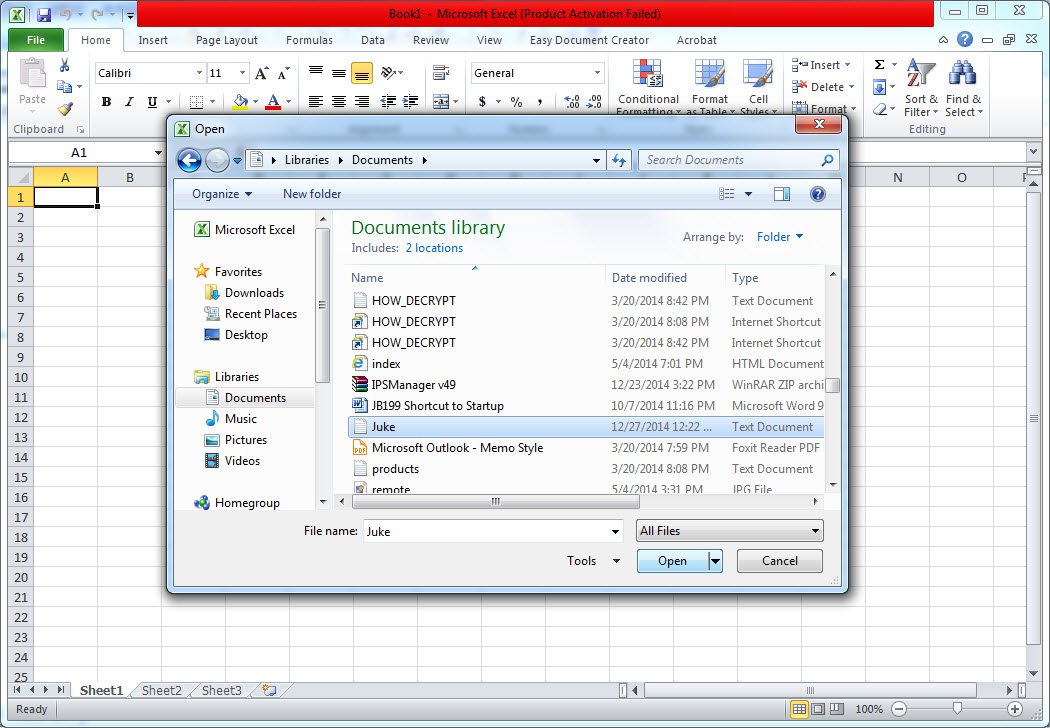Click the zoom slider in status bar

click(x=957, y=709)
